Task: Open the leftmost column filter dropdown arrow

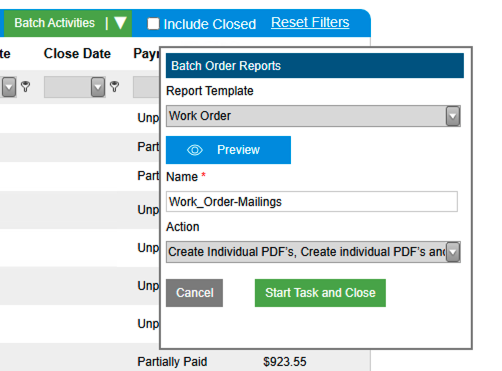Action: click(9, 87)
